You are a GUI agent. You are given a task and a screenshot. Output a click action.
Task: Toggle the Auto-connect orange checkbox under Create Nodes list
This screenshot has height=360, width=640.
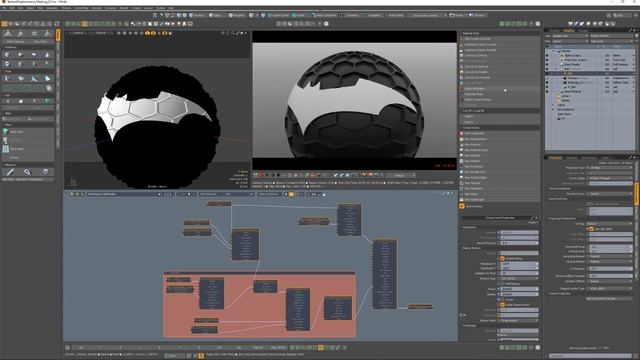pos(462,206)
